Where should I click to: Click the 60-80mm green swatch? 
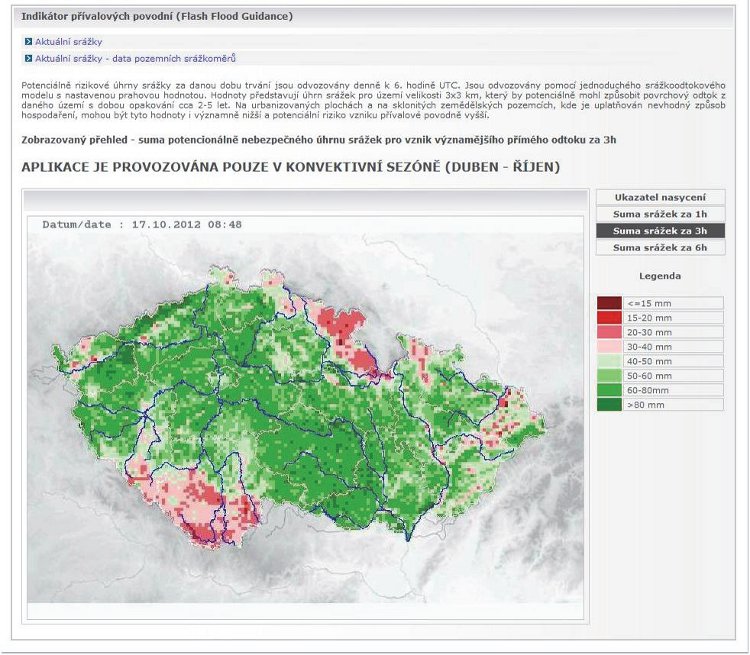click(609, 390)
